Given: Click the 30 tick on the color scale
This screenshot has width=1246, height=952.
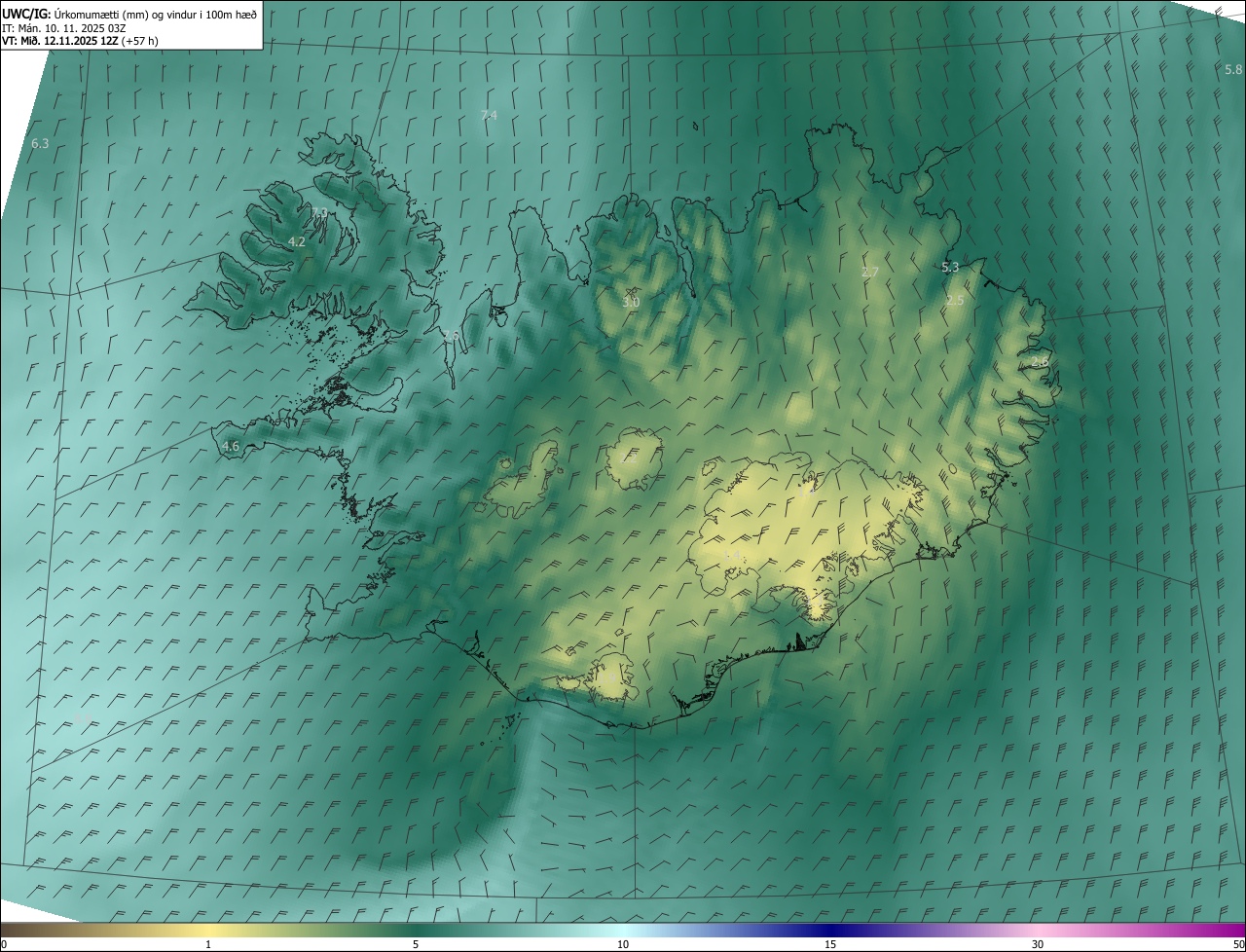Looking at the screenshot, I should pos(1038,945).
